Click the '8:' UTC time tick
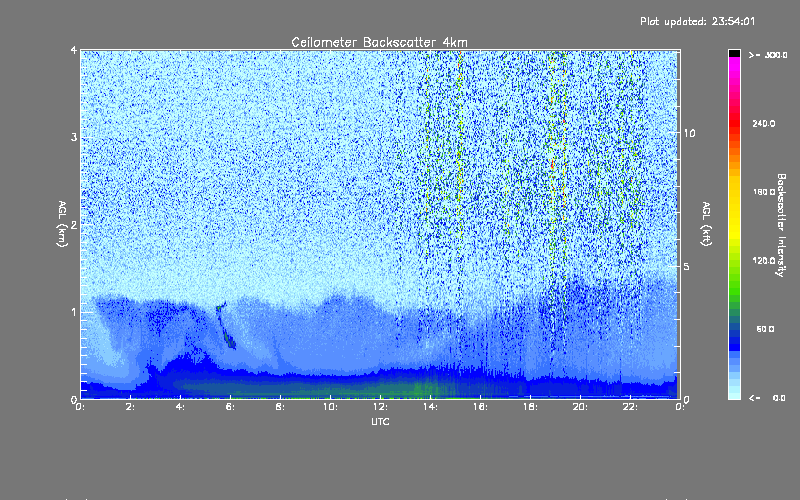The width and height of the screenshot is (800, 500). tap(280, 407)
